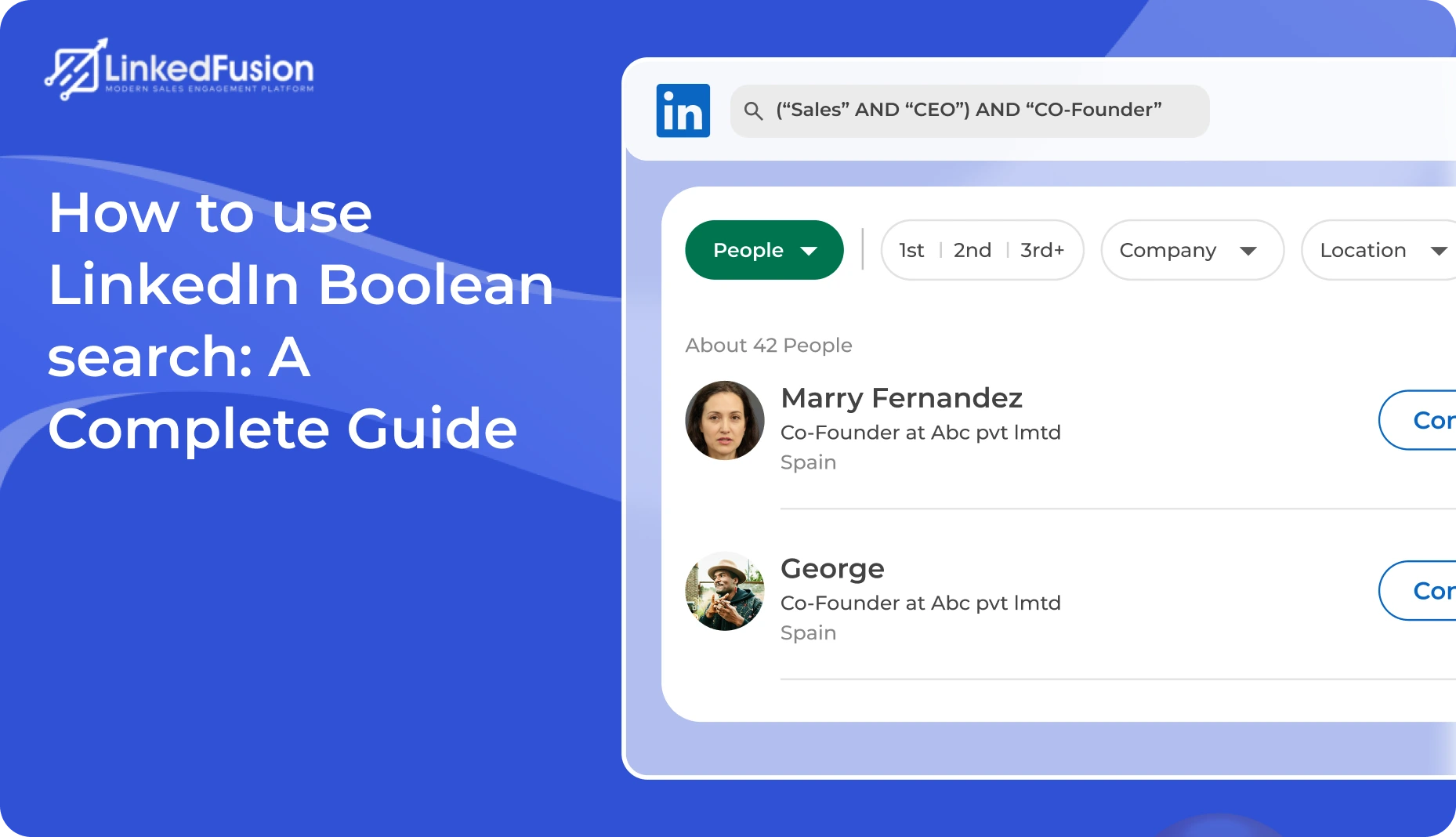Select the 1st connection filter
The image size is (1456, 837).
[911, 250]
